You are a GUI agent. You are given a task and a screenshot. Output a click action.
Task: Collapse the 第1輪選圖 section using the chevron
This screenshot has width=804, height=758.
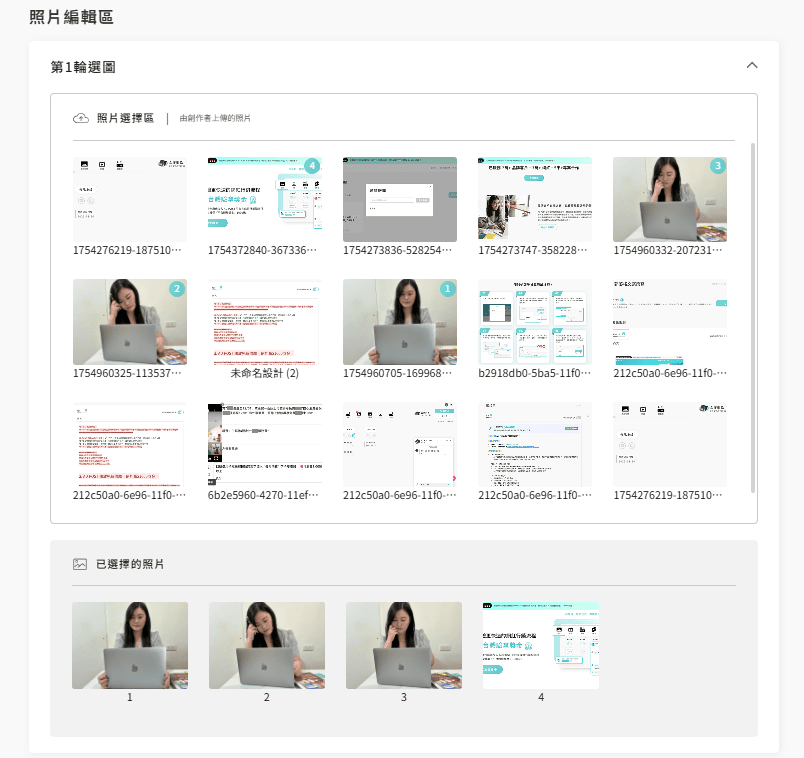(752, 66)
